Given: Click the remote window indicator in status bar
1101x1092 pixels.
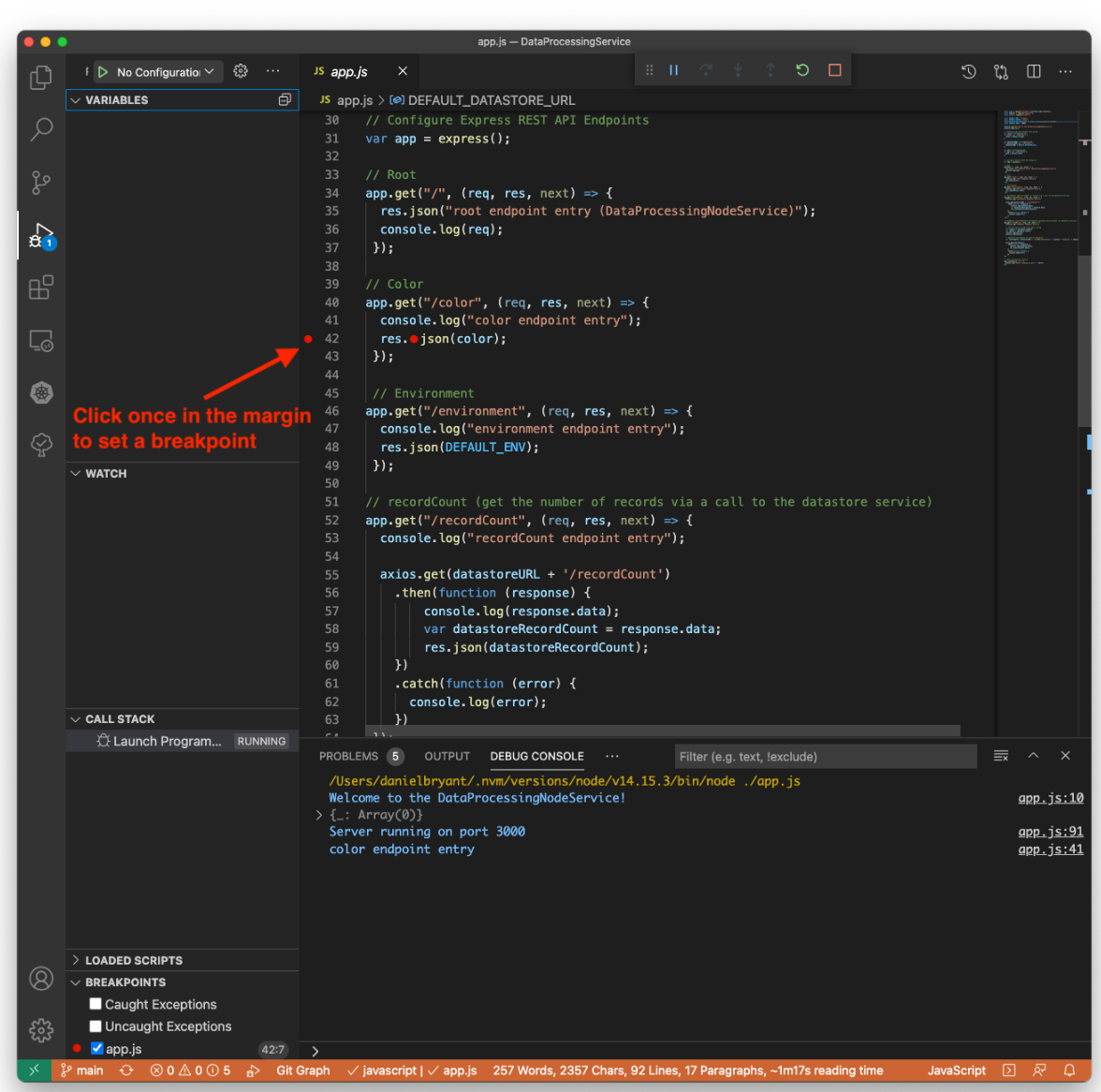Looking at the screenshot, I should coord(34,1070).
